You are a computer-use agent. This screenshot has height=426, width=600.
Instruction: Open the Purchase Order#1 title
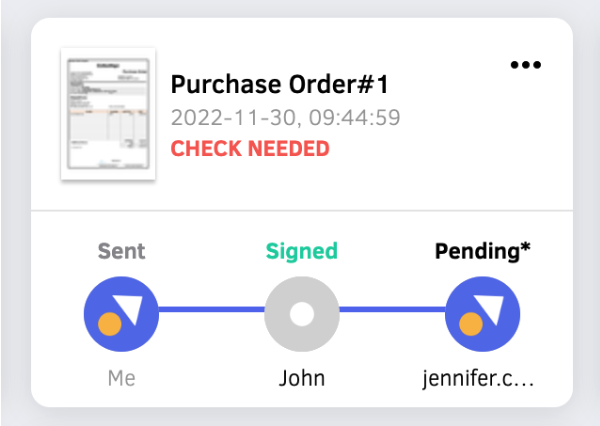pos(280,84)
